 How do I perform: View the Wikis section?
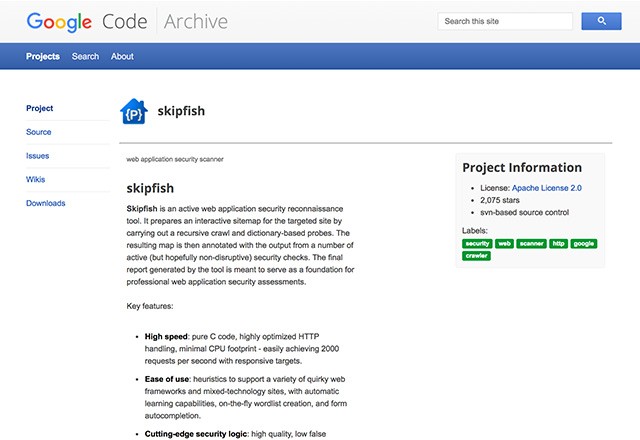[36, 180]
